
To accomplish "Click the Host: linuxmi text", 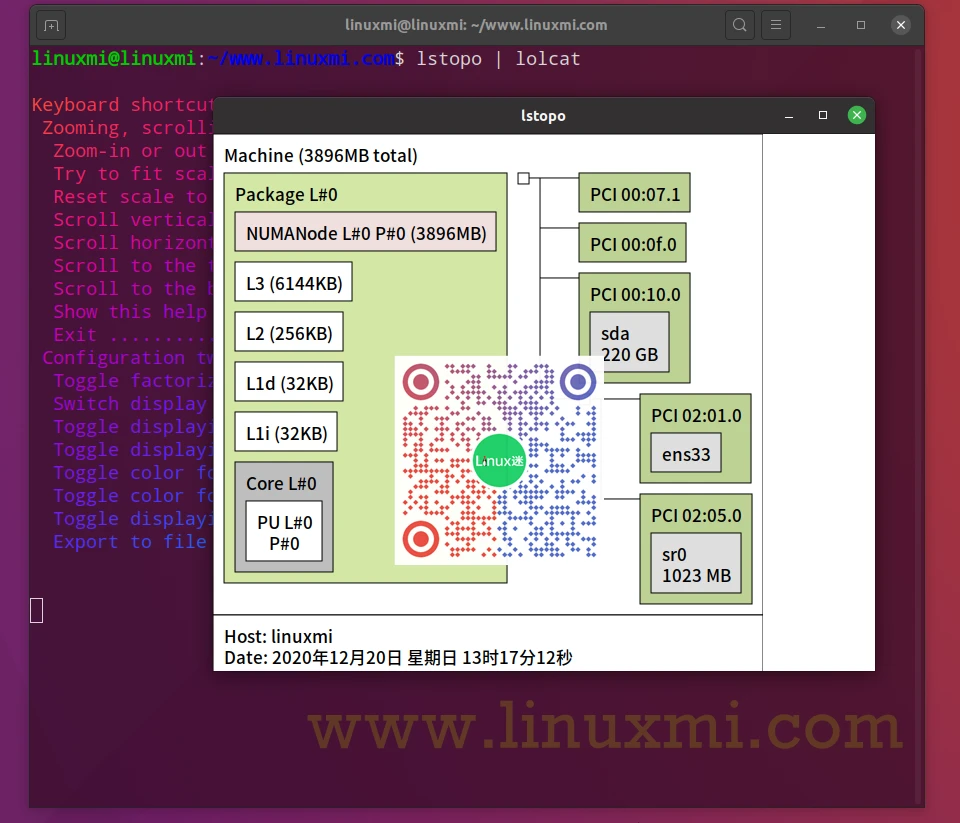I will click(279, 637).
